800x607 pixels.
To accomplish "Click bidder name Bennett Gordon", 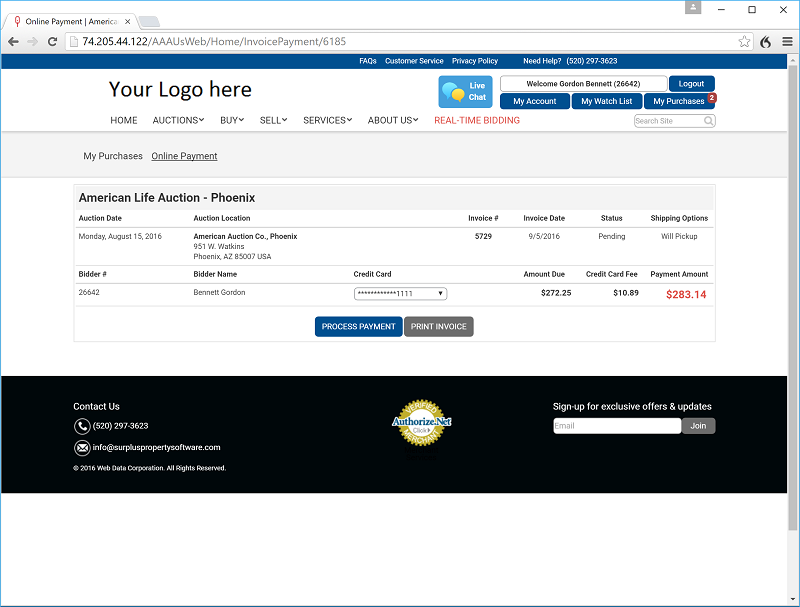I will (x=219, y=292).
